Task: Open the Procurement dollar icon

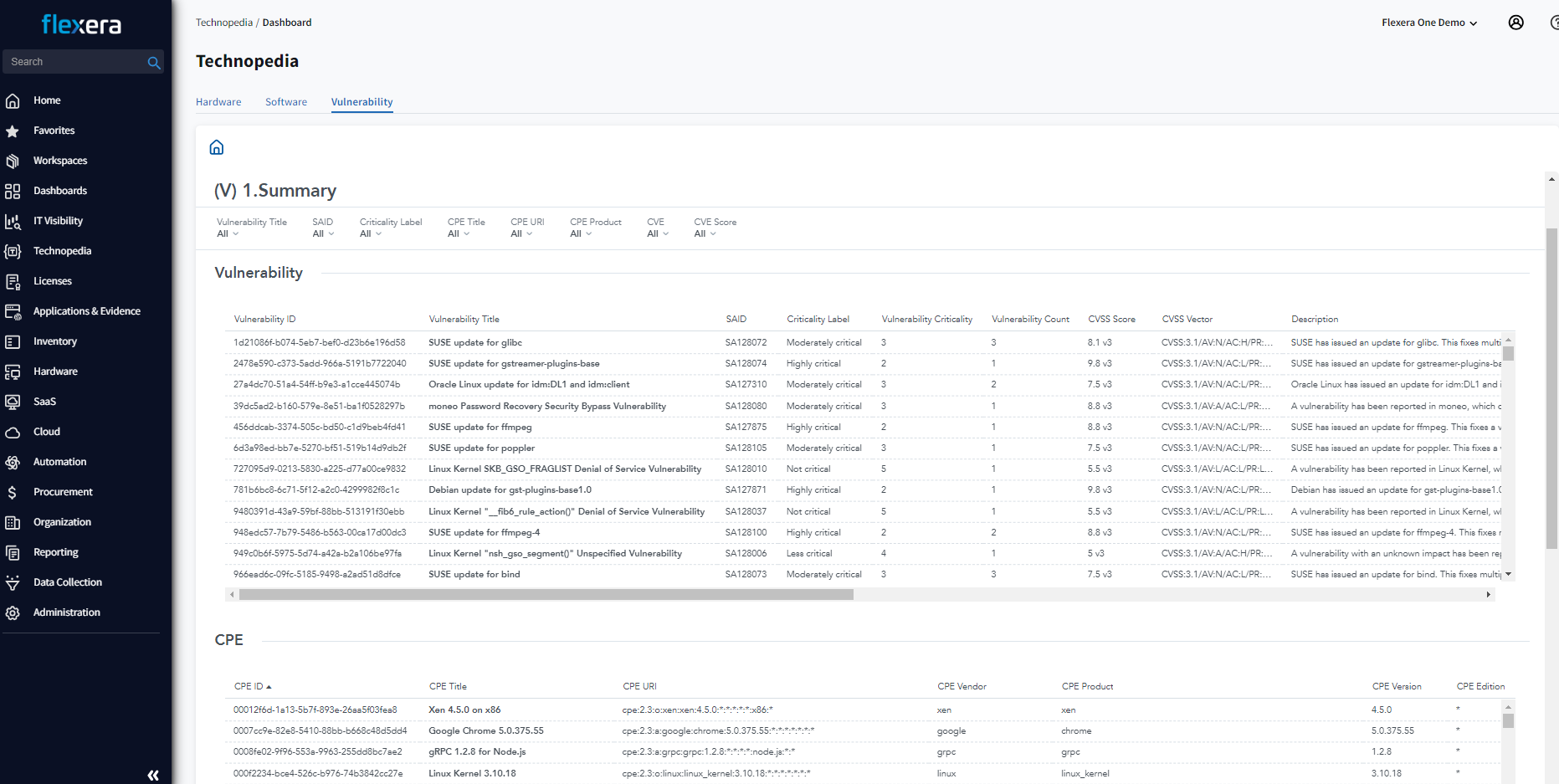Action: 13,492
